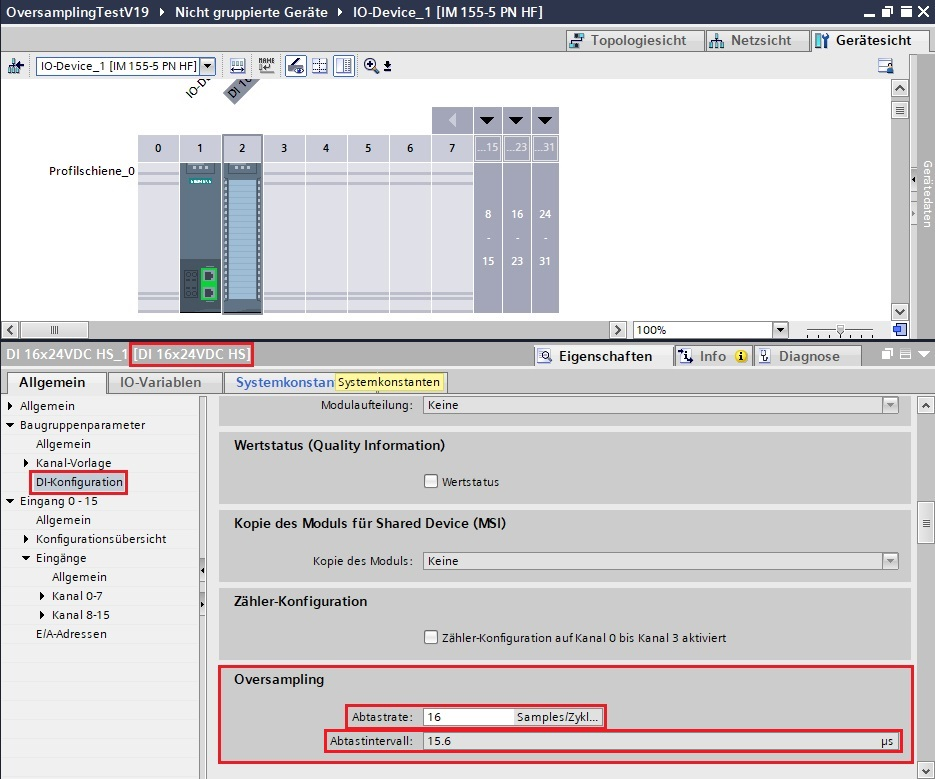The height and width of the screenshot is (779, 935).
Task: Select the DI 16x24VDC HS module in slot 2
Action: point(242,237)
